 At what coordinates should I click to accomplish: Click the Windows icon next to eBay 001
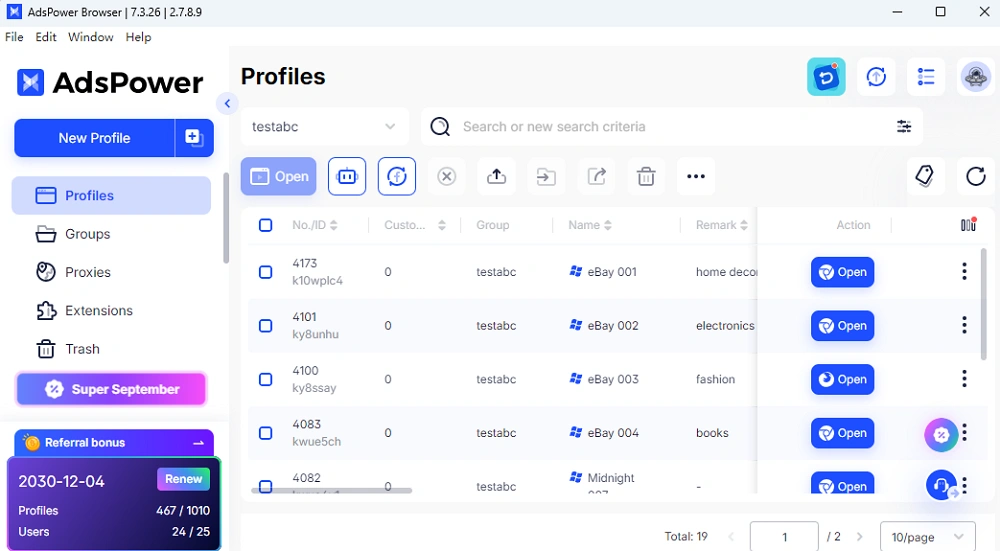click(575, 271)
